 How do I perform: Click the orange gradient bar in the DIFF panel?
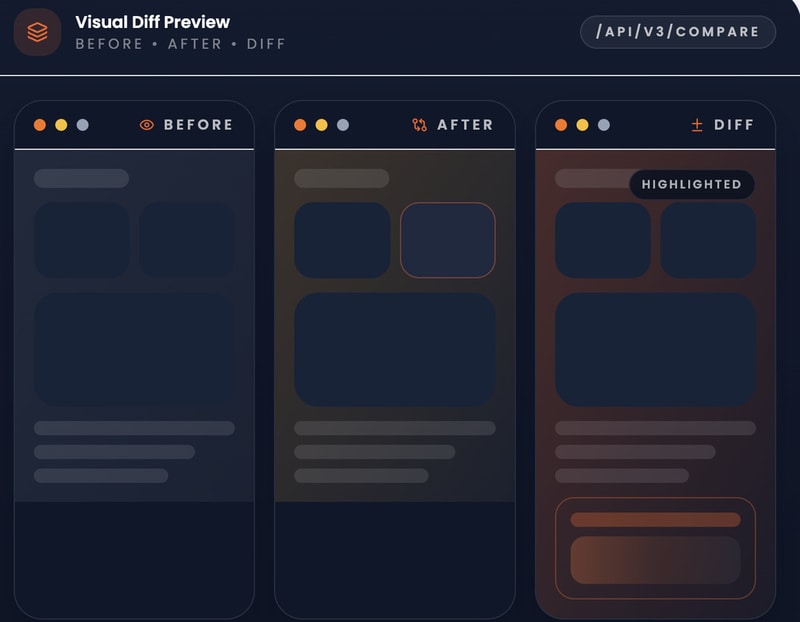655,560
